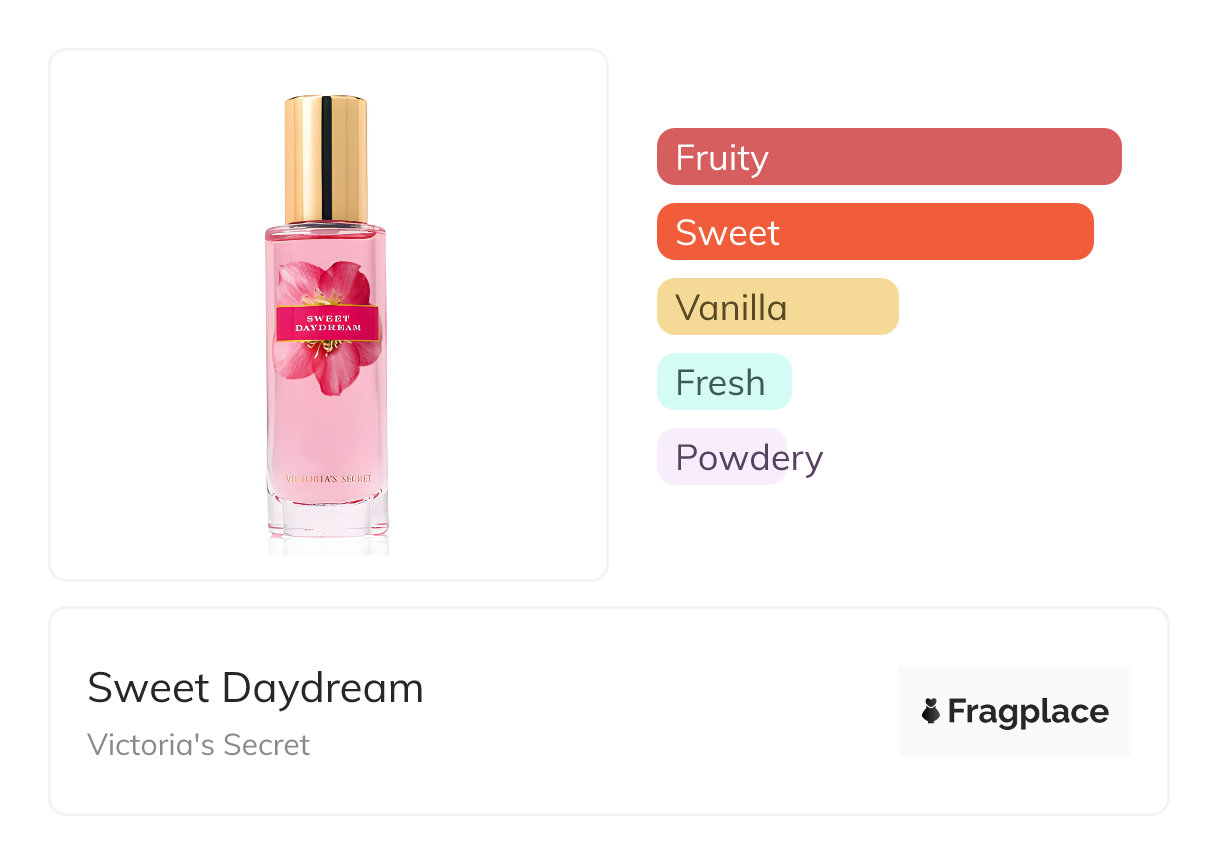This screenshot has width=1218, height=864.
Task: Click the Fragplace wordmark text
Action: pyautogui.click(x=1027, y=712)
